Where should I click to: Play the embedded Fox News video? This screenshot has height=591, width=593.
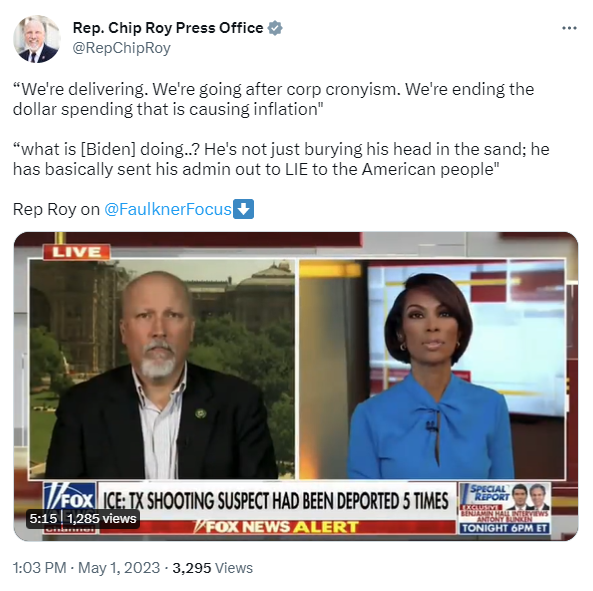(x=296, y=386)
